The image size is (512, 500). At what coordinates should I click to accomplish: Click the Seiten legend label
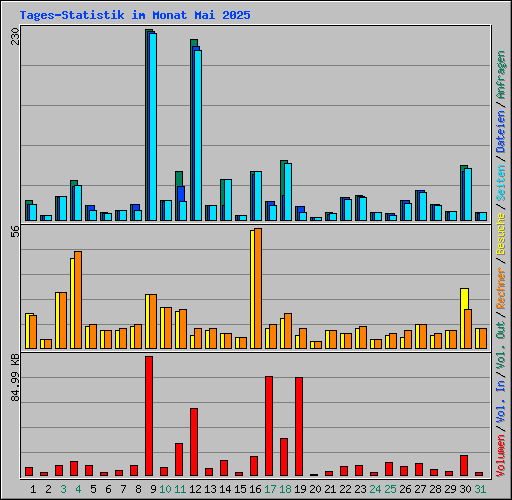[x=501, y=182]
